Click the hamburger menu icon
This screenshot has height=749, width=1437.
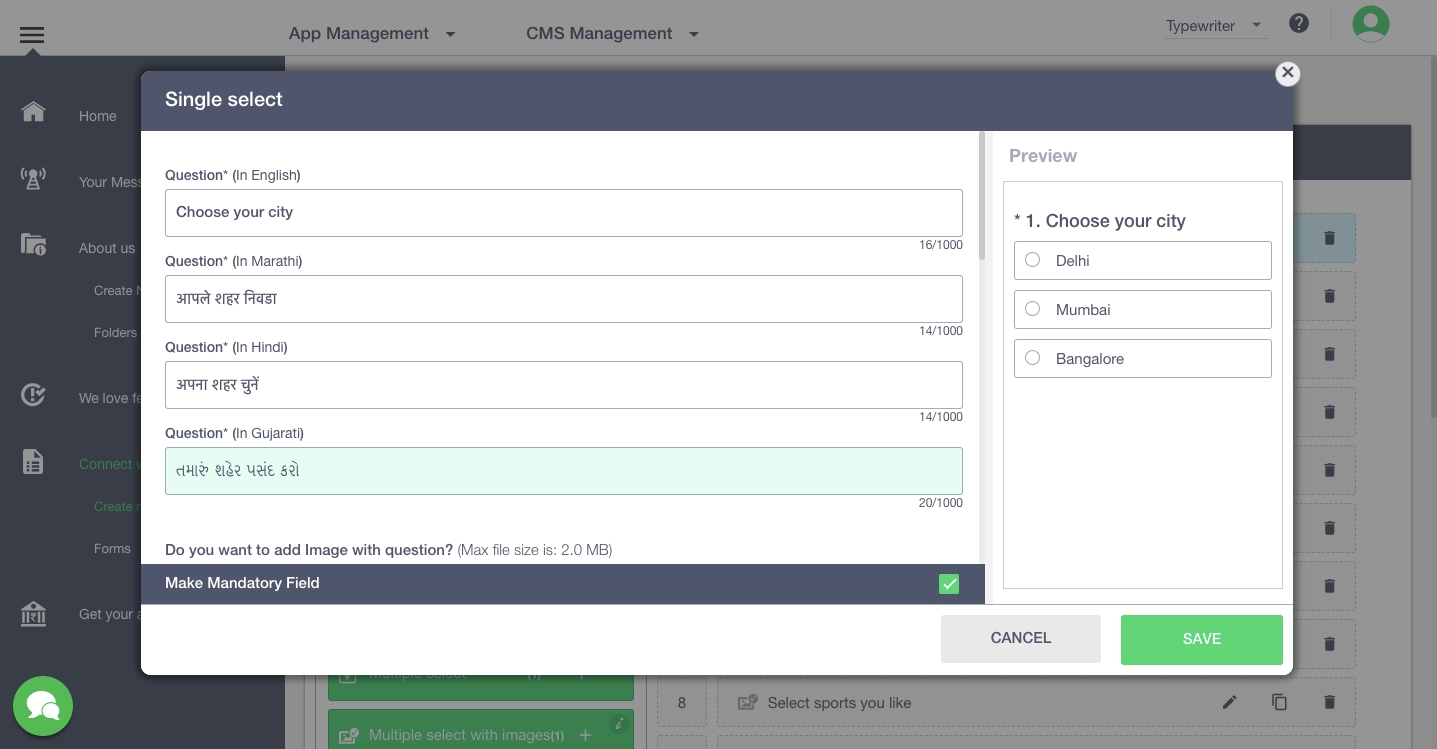coord(32,35)
